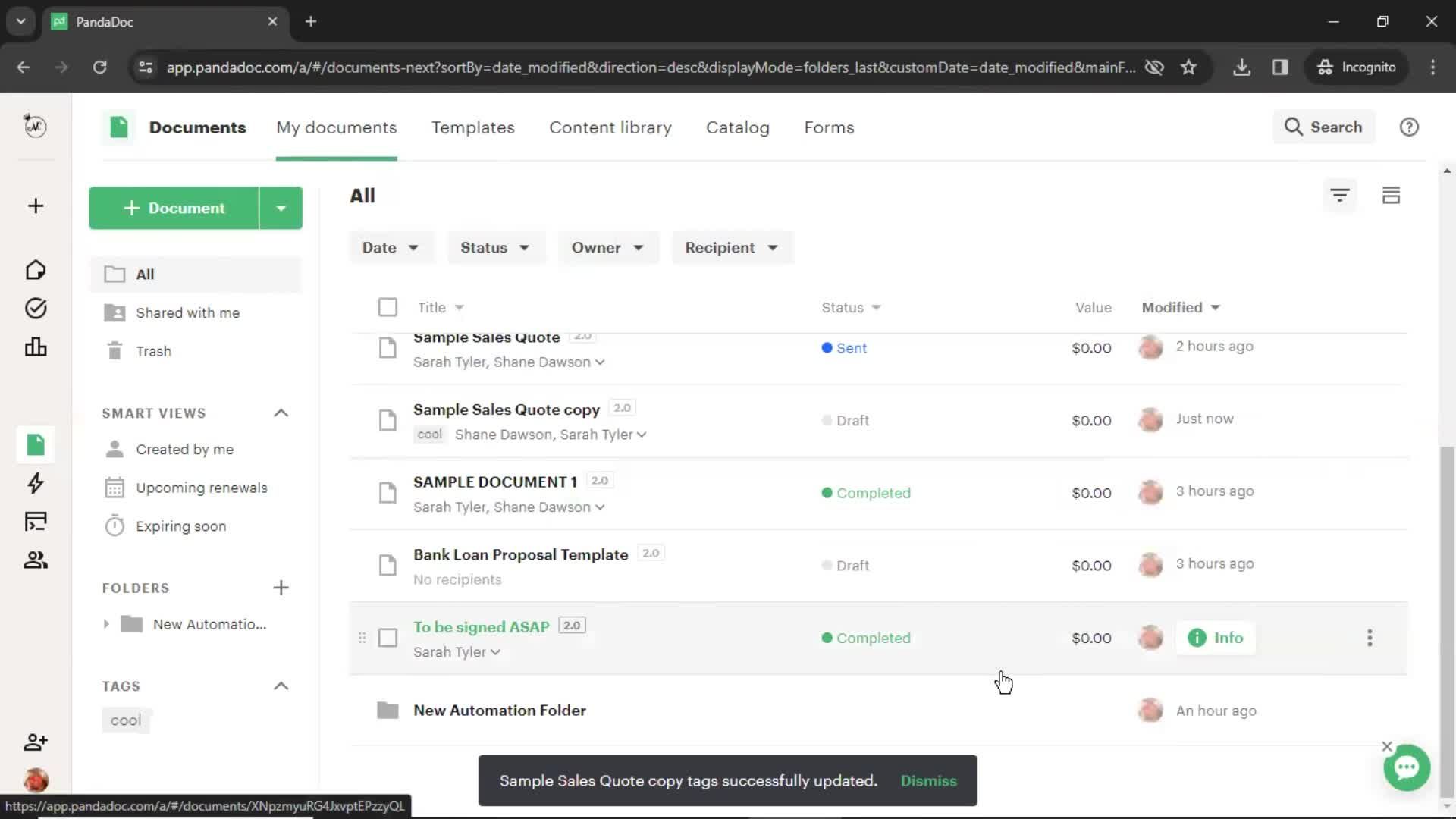The height and width of the screenshot is (819, 1456).
Task: Open the Recipient filter dropdown
Action: (x=732, y=248)
